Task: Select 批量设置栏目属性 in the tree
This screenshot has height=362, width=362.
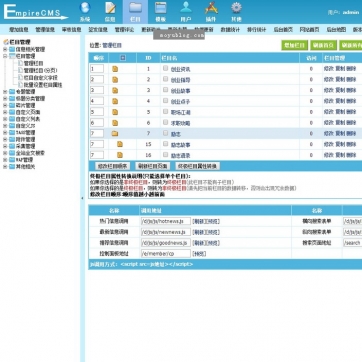Action: point(43,85)
